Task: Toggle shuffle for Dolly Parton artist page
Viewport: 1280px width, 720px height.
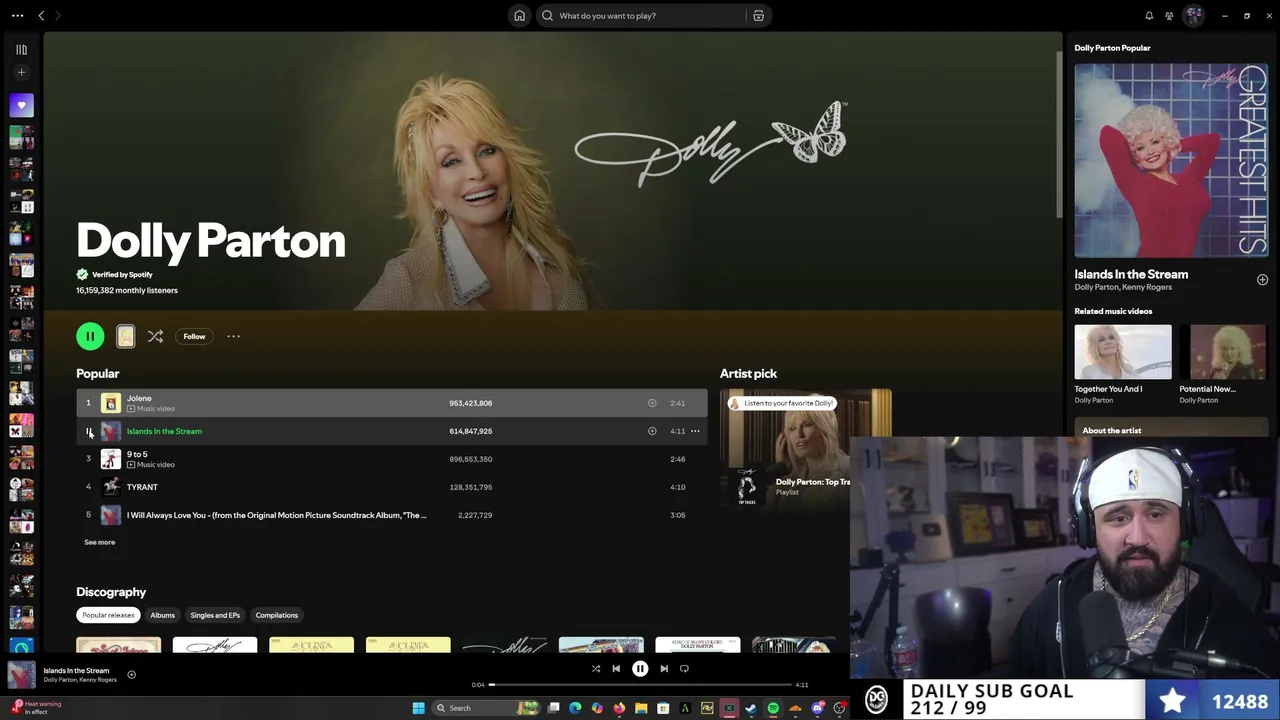Action: 155,336
